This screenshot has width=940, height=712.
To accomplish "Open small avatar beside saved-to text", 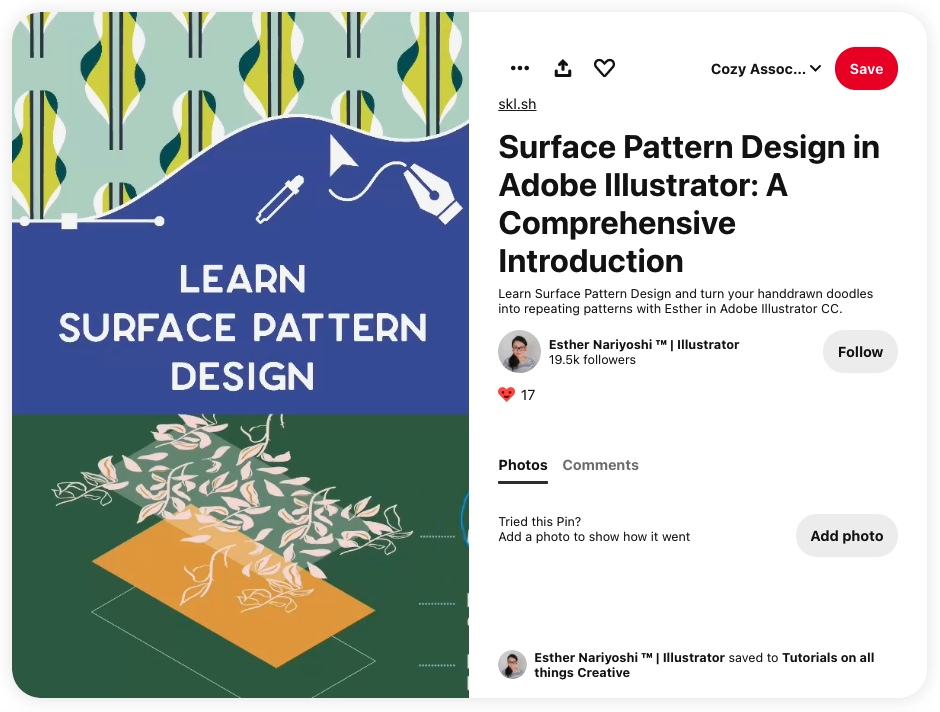I will 513,665.
